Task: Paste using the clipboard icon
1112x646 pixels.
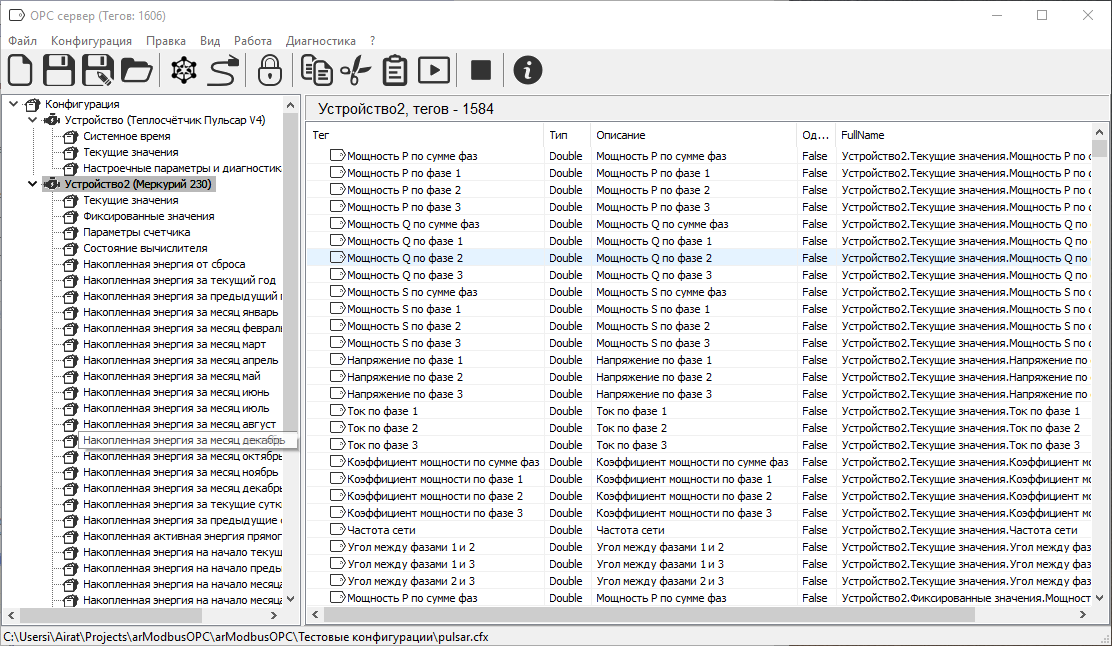Action: (395, 70)
